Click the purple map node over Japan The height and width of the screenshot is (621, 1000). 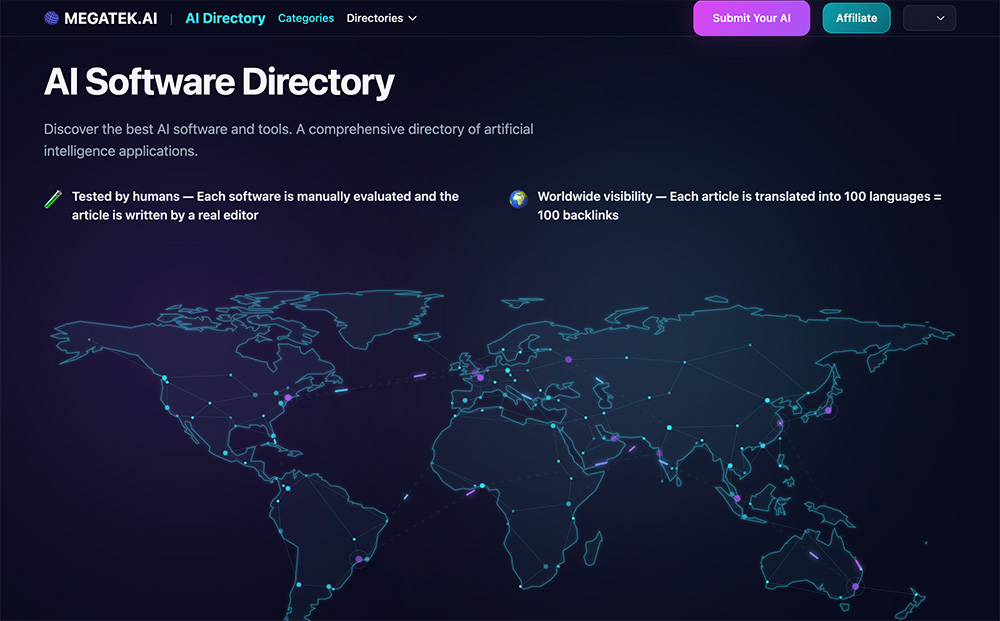(828, 410)
